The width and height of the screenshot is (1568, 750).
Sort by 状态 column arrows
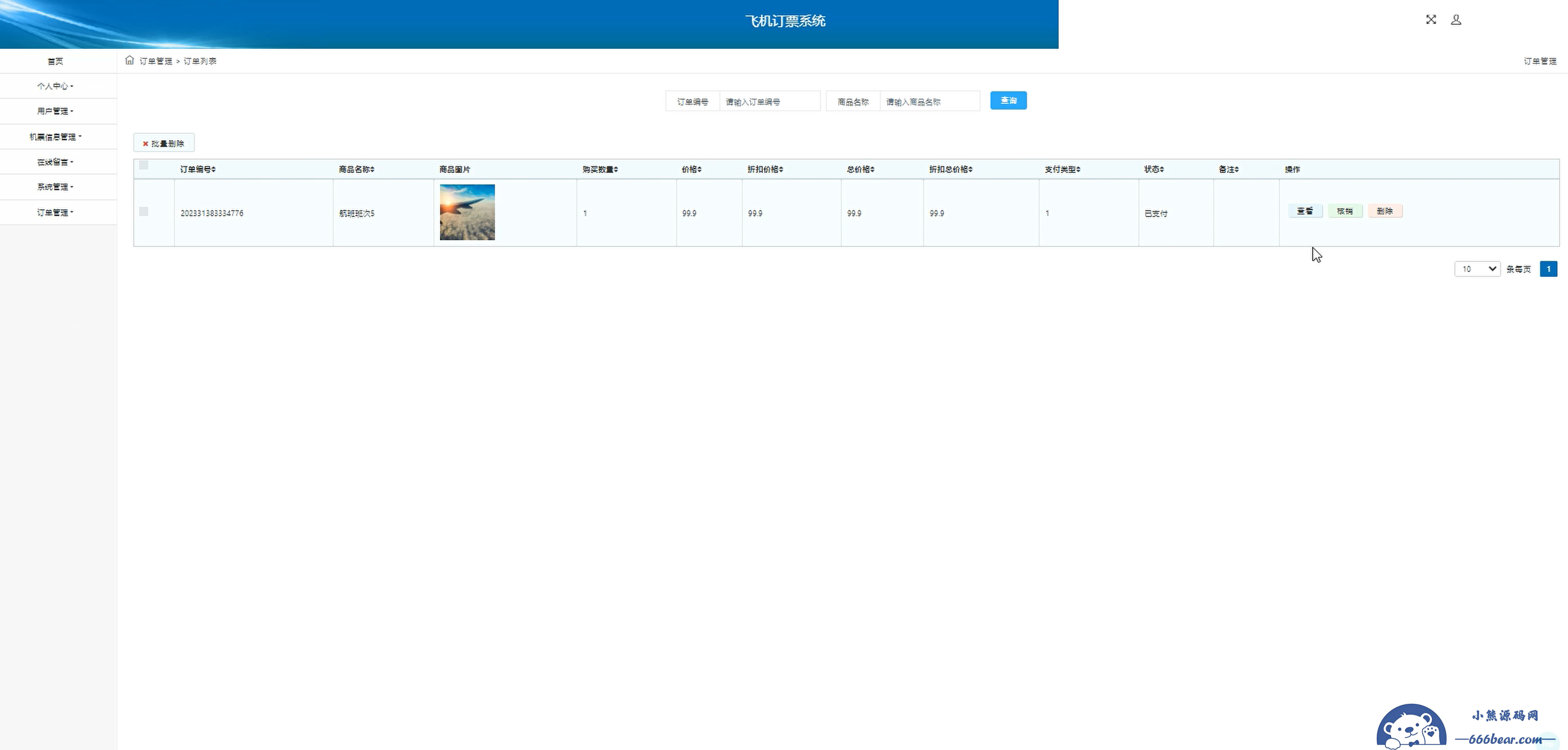[1162, 169]
